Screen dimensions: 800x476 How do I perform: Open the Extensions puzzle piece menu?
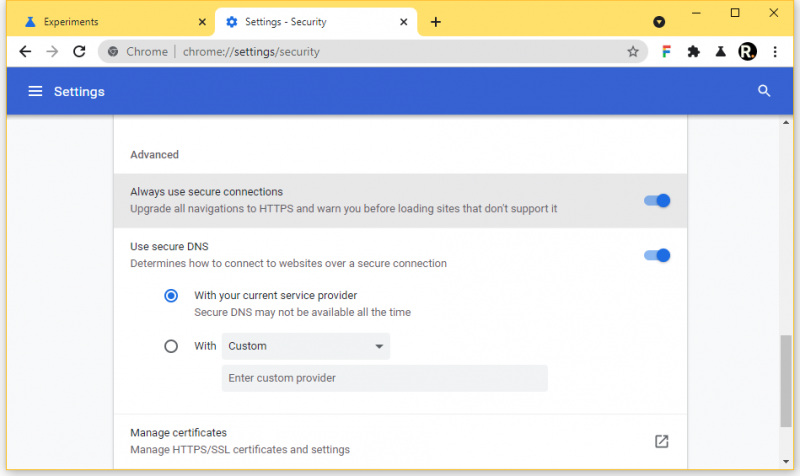(693, 52)
